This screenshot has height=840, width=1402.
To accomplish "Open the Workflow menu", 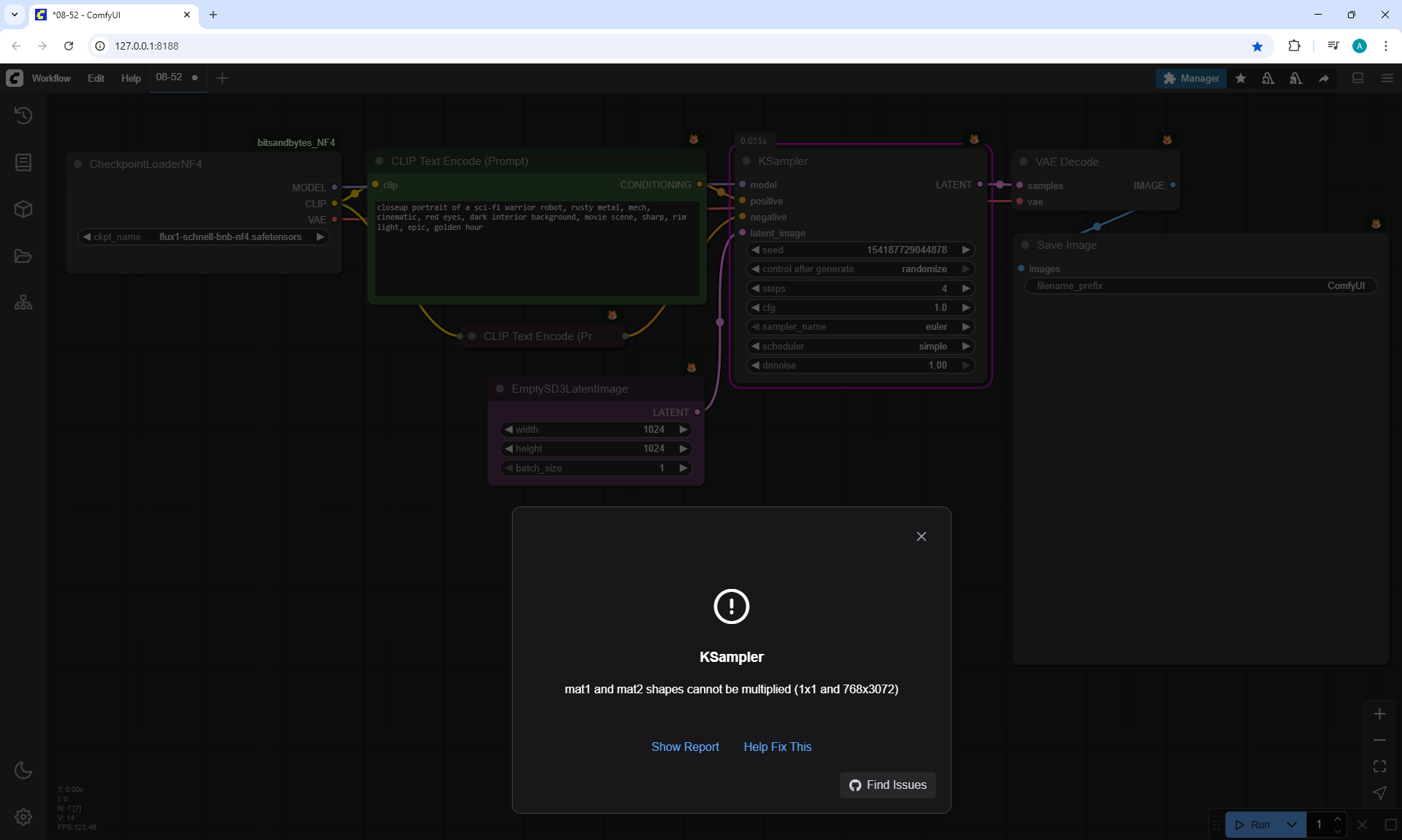I will tap(51, 78).
